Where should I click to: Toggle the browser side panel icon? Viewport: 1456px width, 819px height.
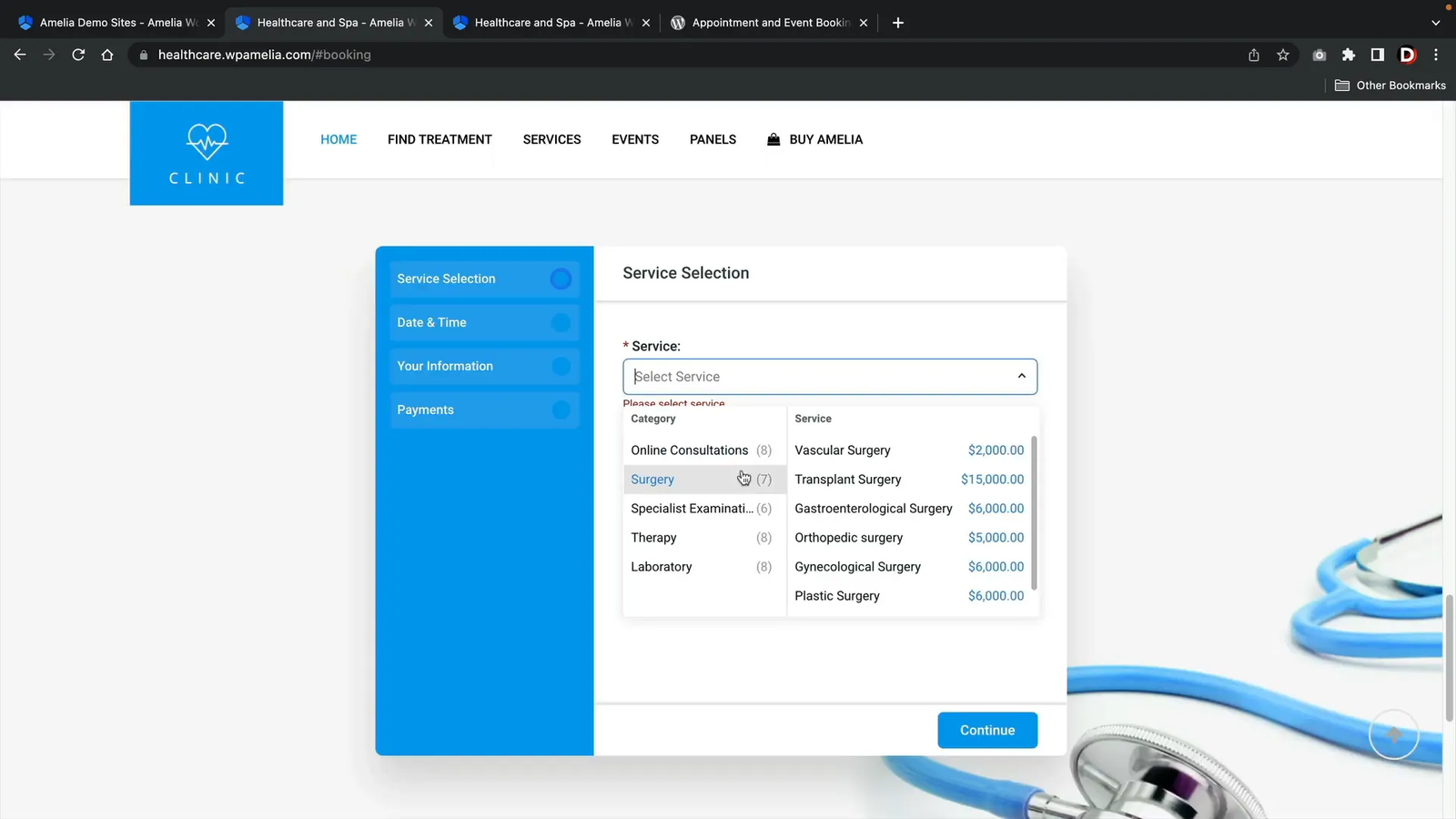(1378, 55)
